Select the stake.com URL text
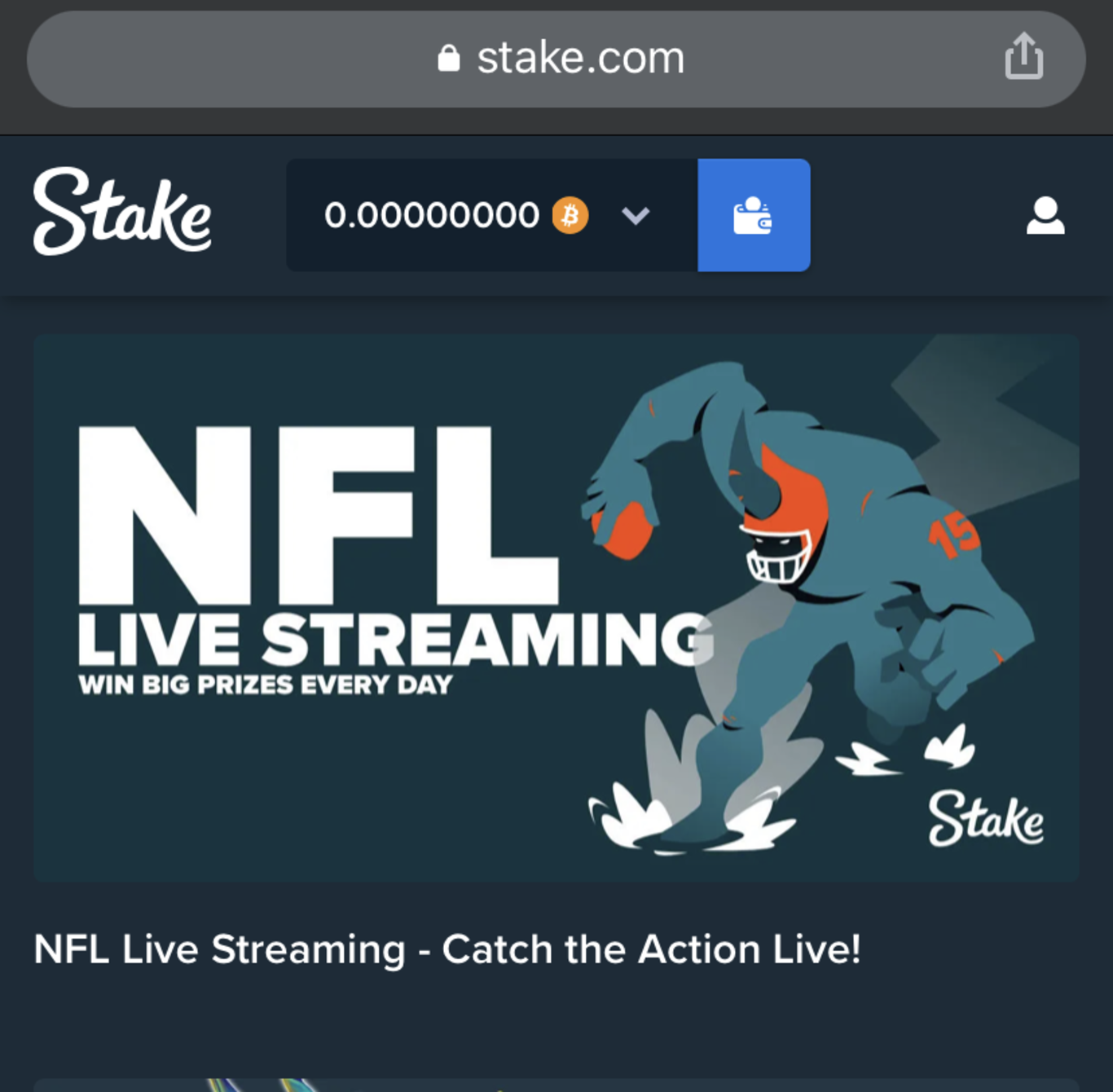Screen dimensions: 1113x1092 [x=580, y=58]
